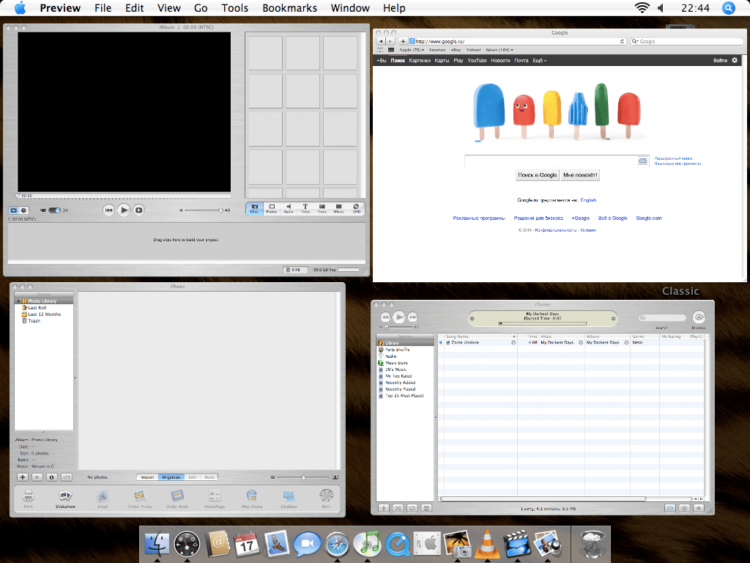This screenshot has height=563, width=750.
Task: Show photo info via iPhoto's i button
Action: [x=52, y=477]
